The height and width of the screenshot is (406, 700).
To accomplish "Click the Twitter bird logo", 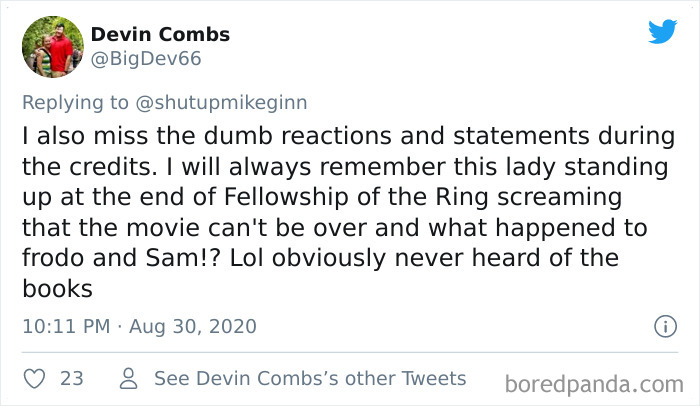I will (x=662, y=32).
